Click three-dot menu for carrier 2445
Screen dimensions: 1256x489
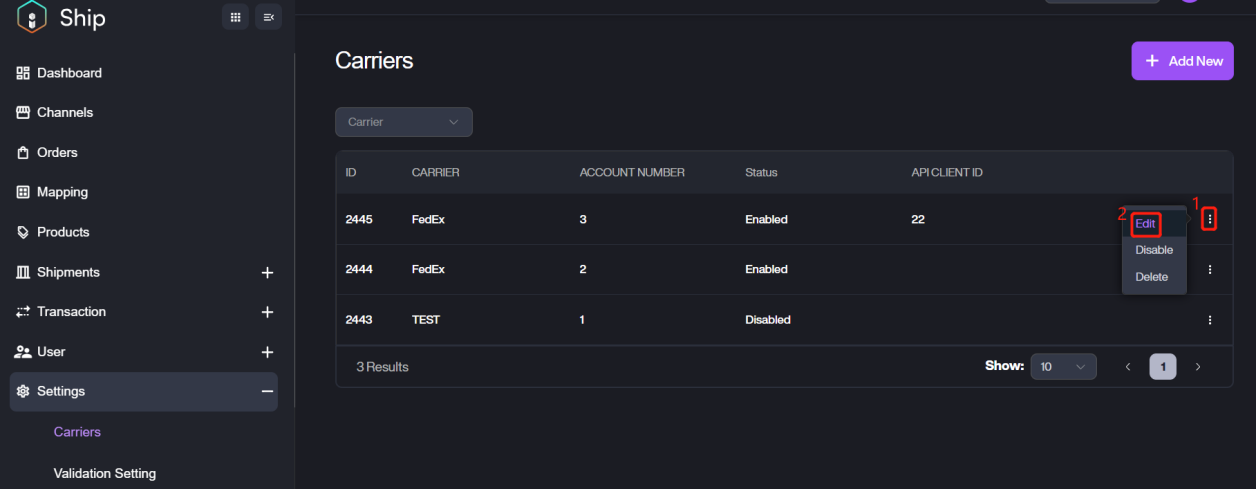(1210, 219)
